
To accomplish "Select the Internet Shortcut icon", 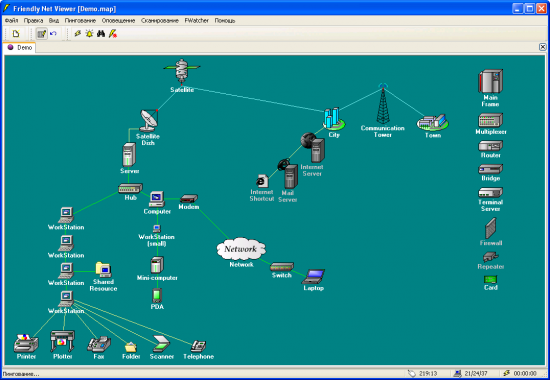I will [262, 181].
